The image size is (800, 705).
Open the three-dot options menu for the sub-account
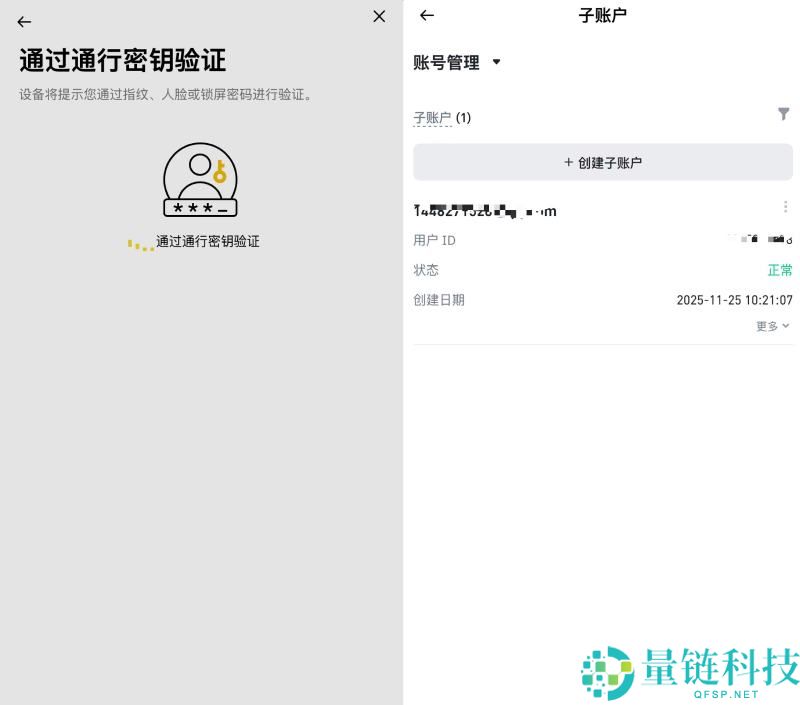tap(786, 207)
